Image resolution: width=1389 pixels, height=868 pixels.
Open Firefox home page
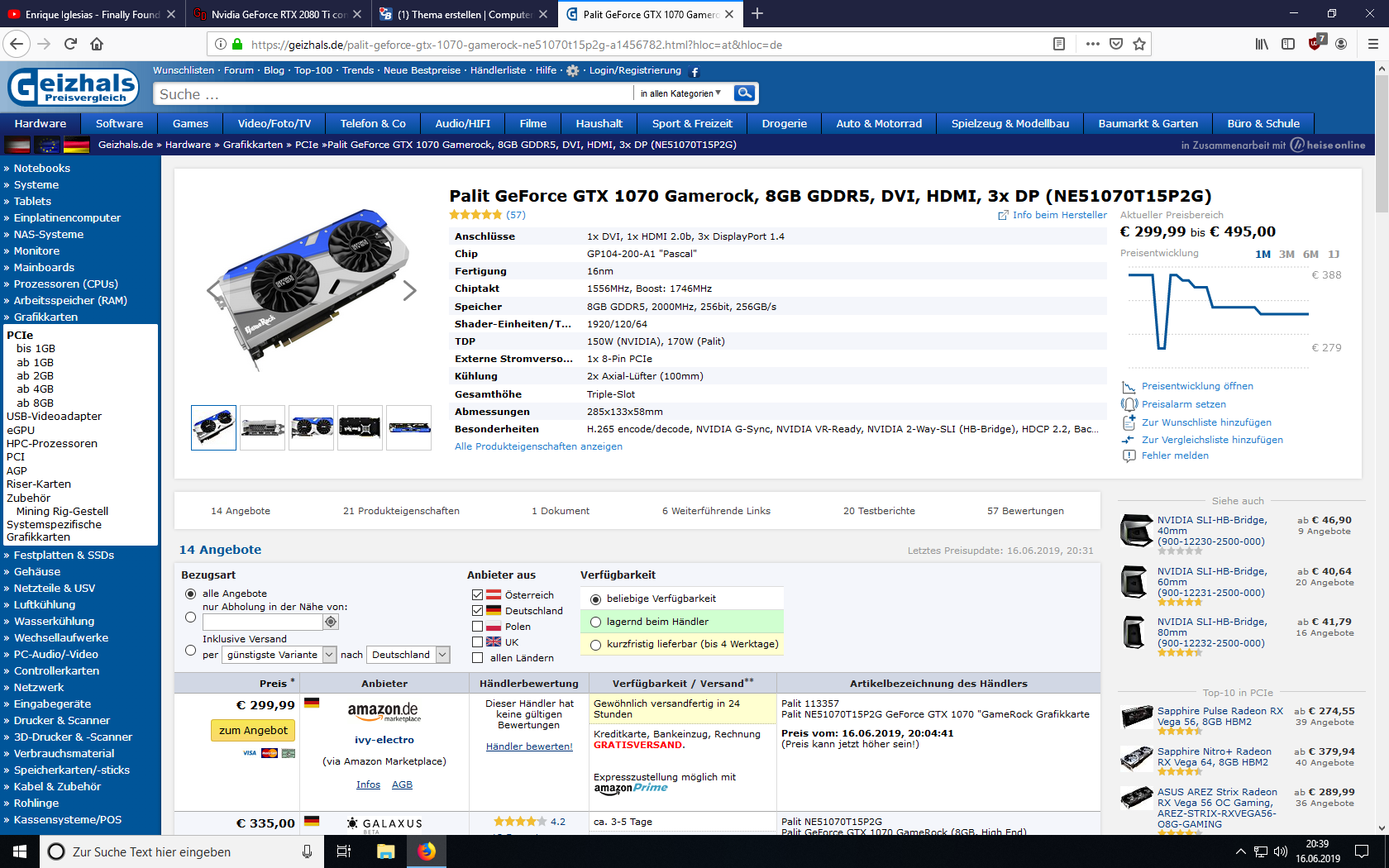pos(97,44)
